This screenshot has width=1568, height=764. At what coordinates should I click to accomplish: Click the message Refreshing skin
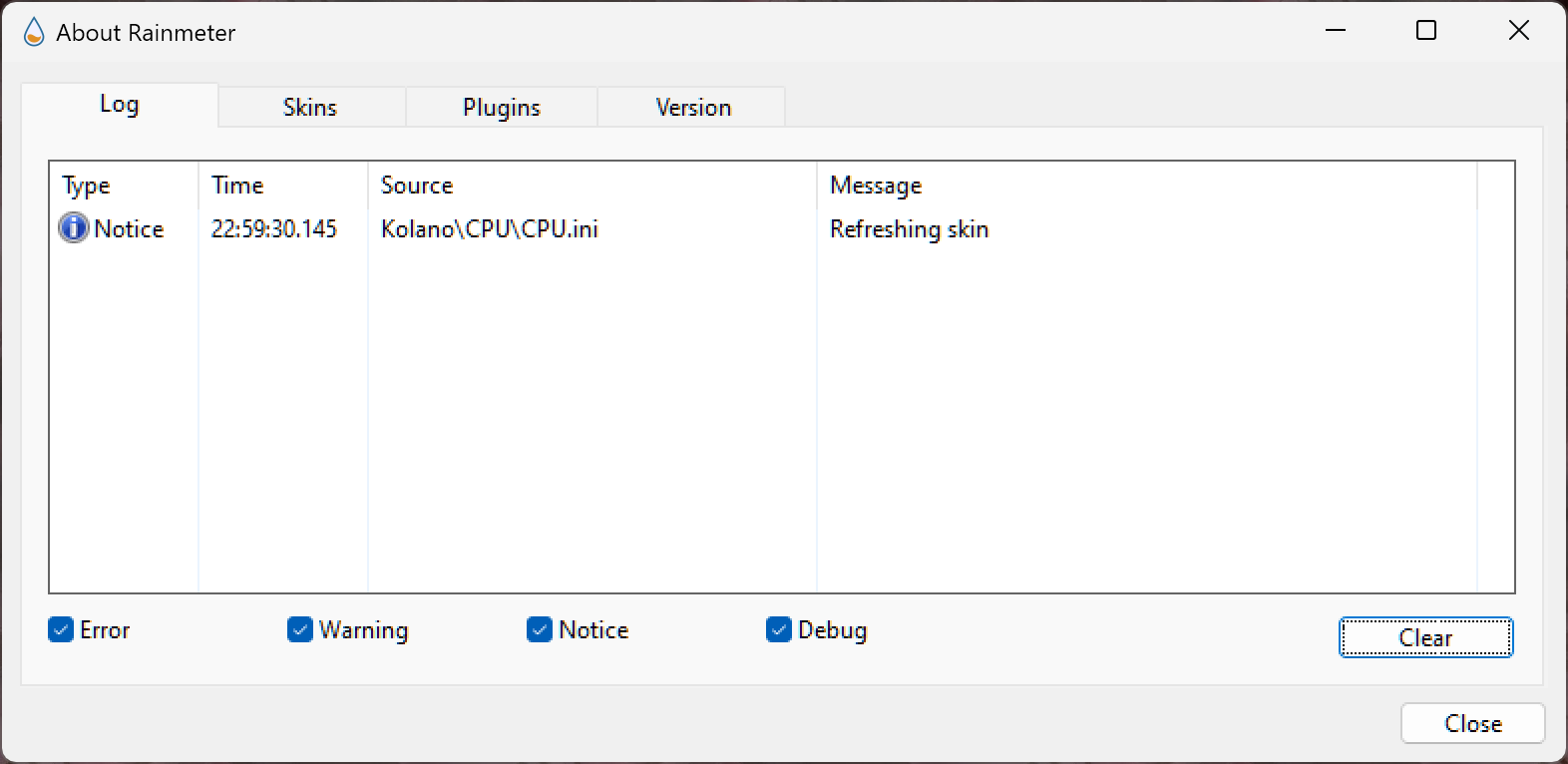coord(909,229)
